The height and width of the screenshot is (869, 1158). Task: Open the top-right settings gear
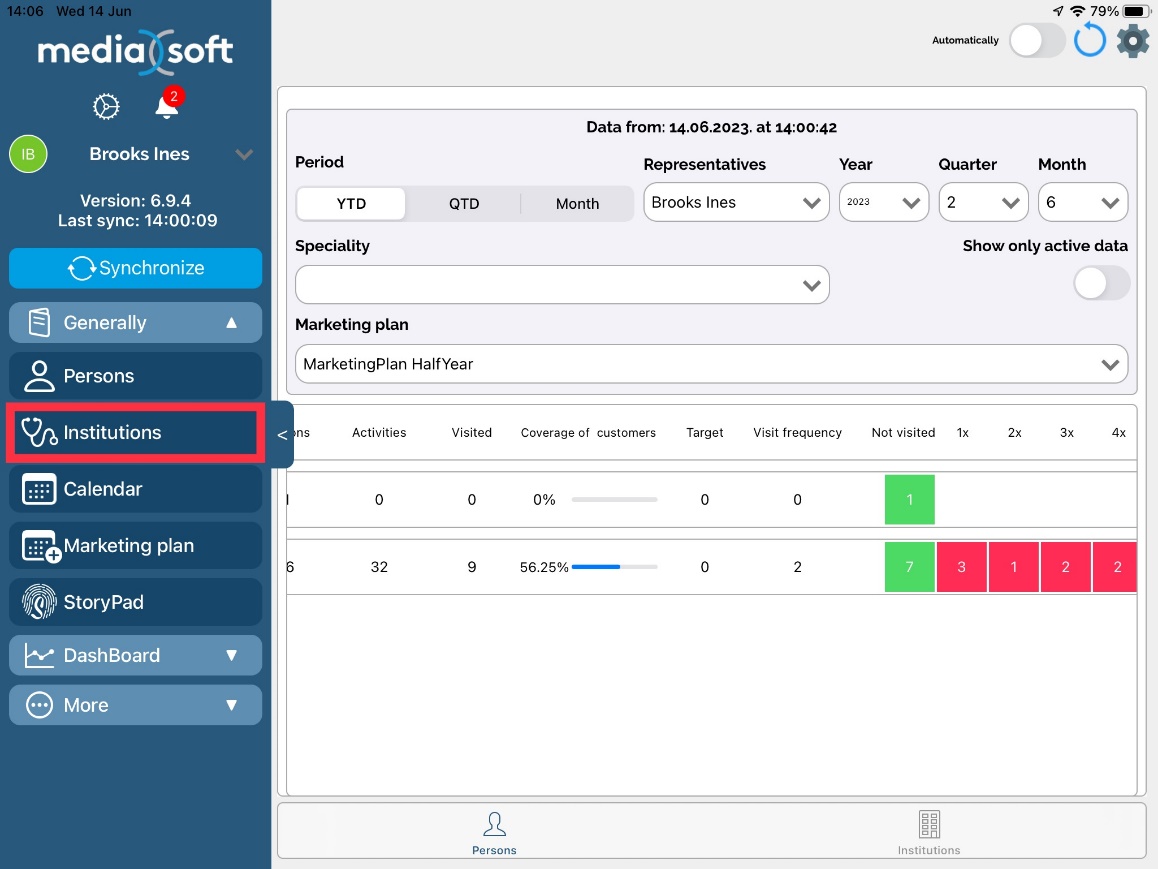point(1133,41)
